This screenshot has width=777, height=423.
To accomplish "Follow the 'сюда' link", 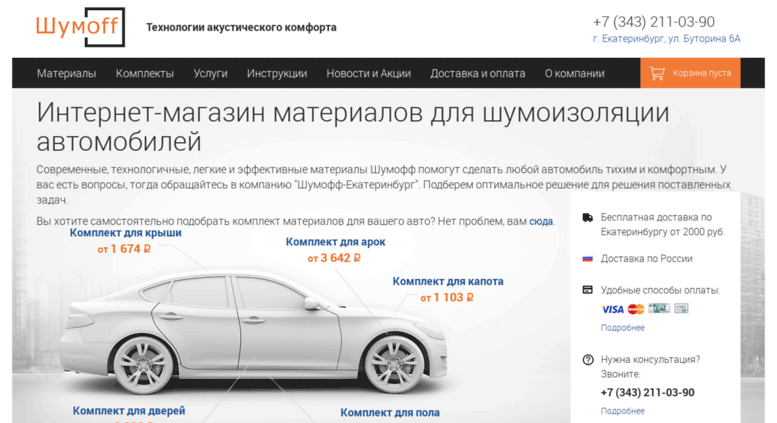I will [x=541, y=221].
